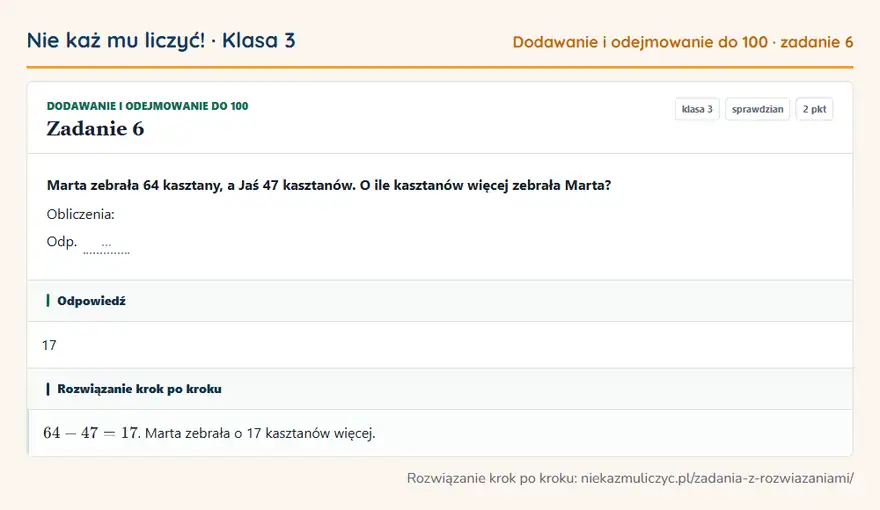
Task: Click the green 'DODAWANIE I ODEJMOWANIE DO 100' category label
Action: coord(147,106)
